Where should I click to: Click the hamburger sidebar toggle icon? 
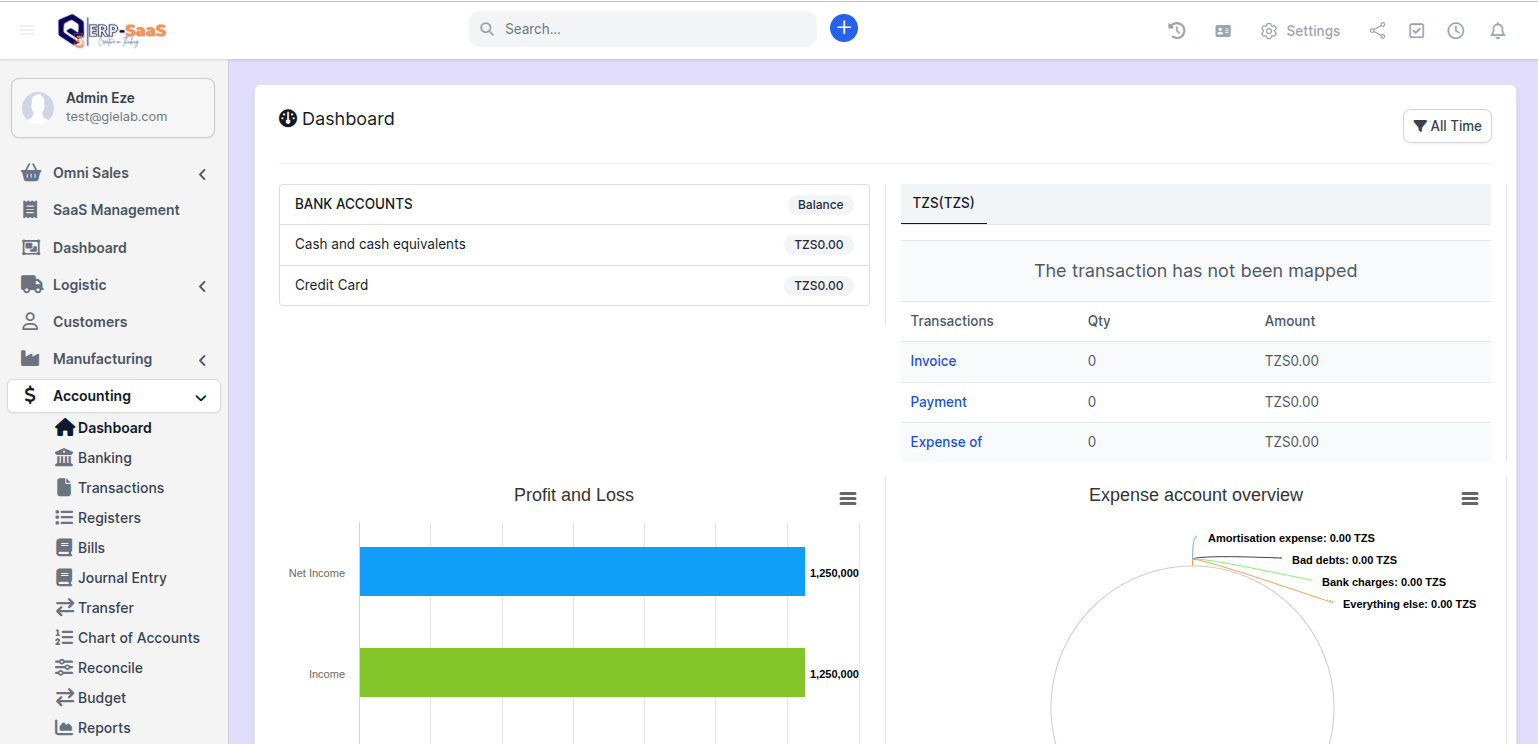27,30
